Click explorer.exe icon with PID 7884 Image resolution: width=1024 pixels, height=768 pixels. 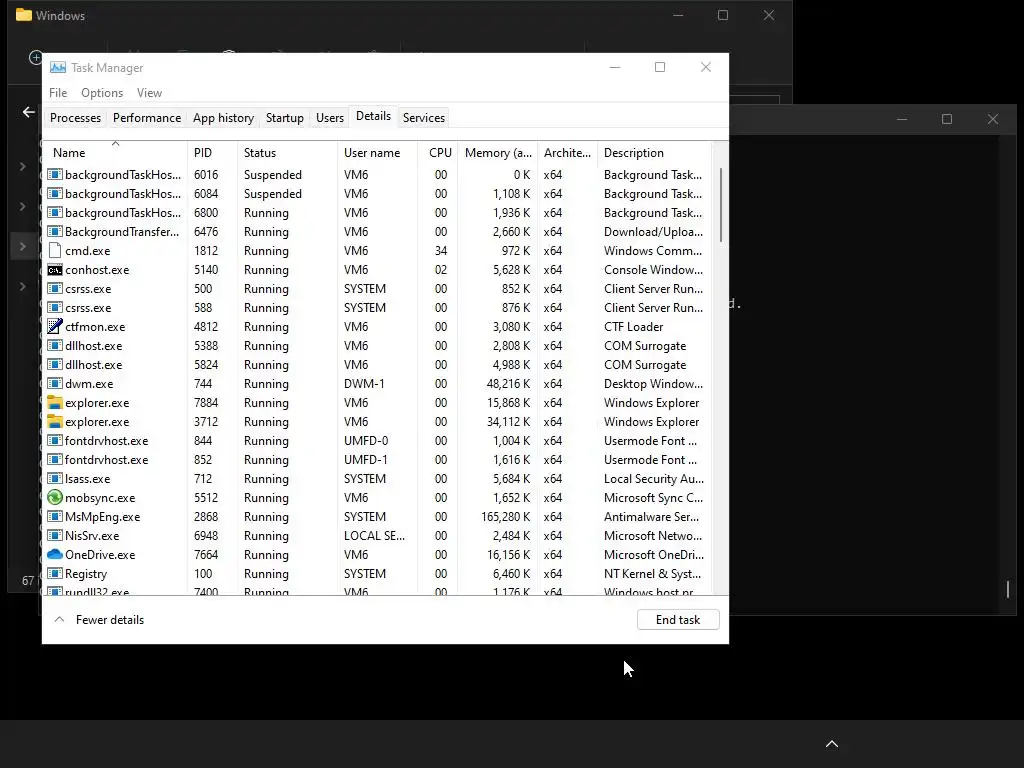coord(55,403)
